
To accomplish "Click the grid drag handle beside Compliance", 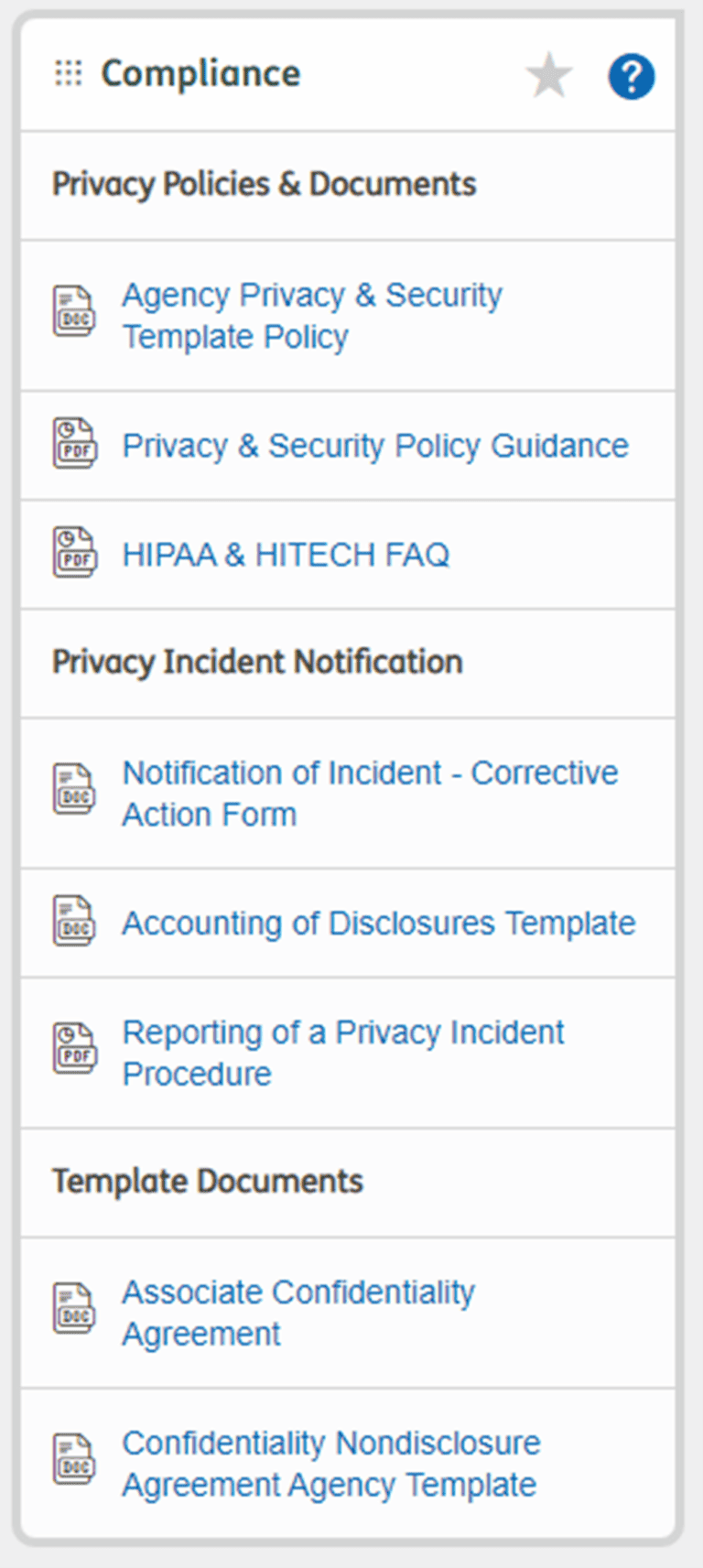I will [x=68, y=73].
